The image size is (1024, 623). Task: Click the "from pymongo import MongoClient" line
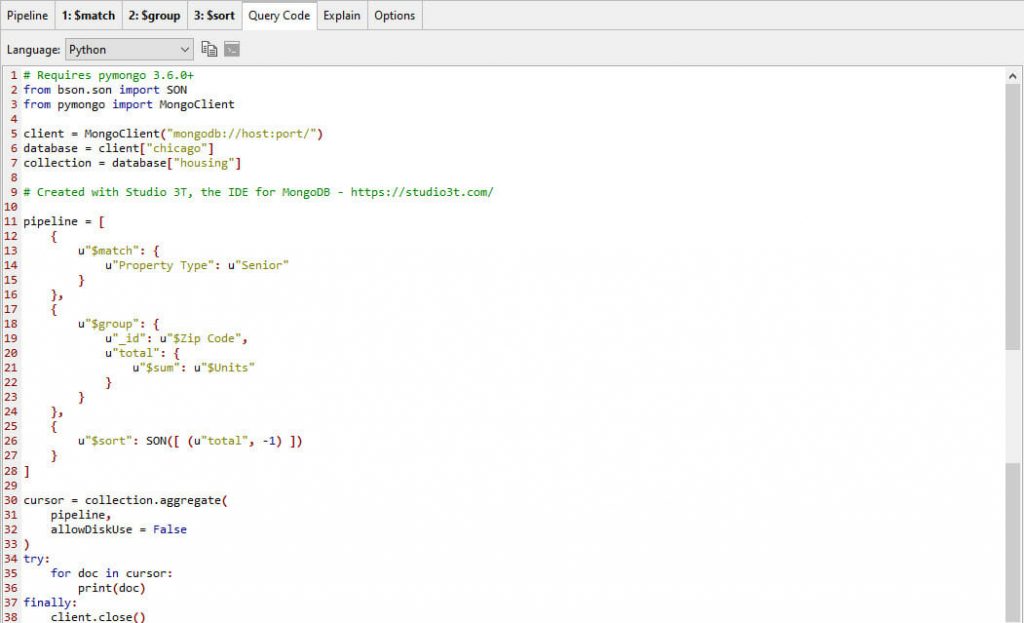[129, 104]
